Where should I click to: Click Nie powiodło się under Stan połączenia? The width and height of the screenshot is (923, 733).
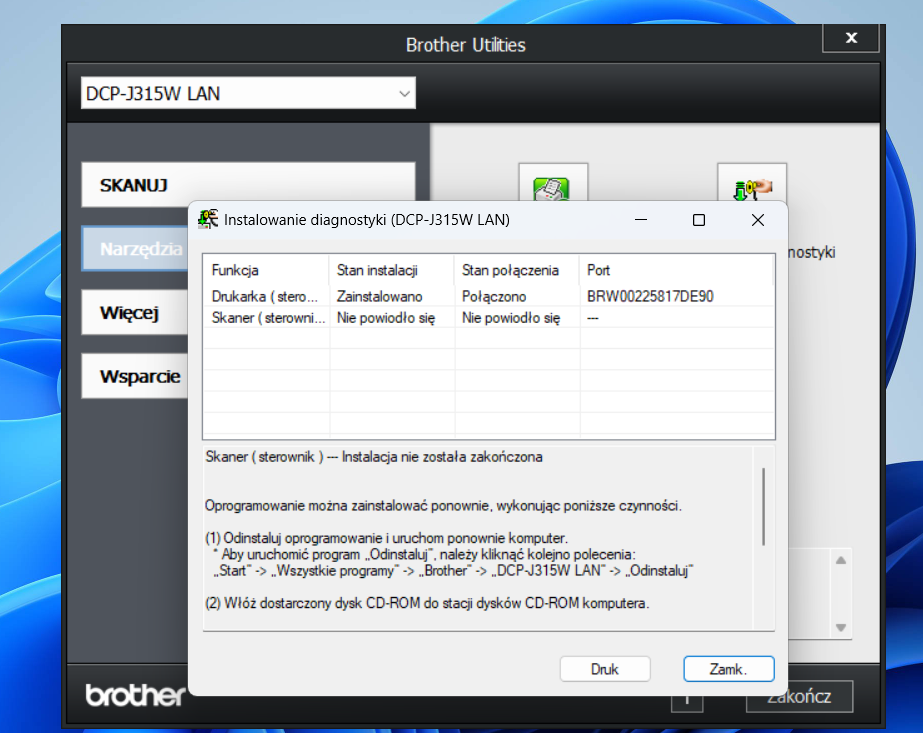(511, 318)
